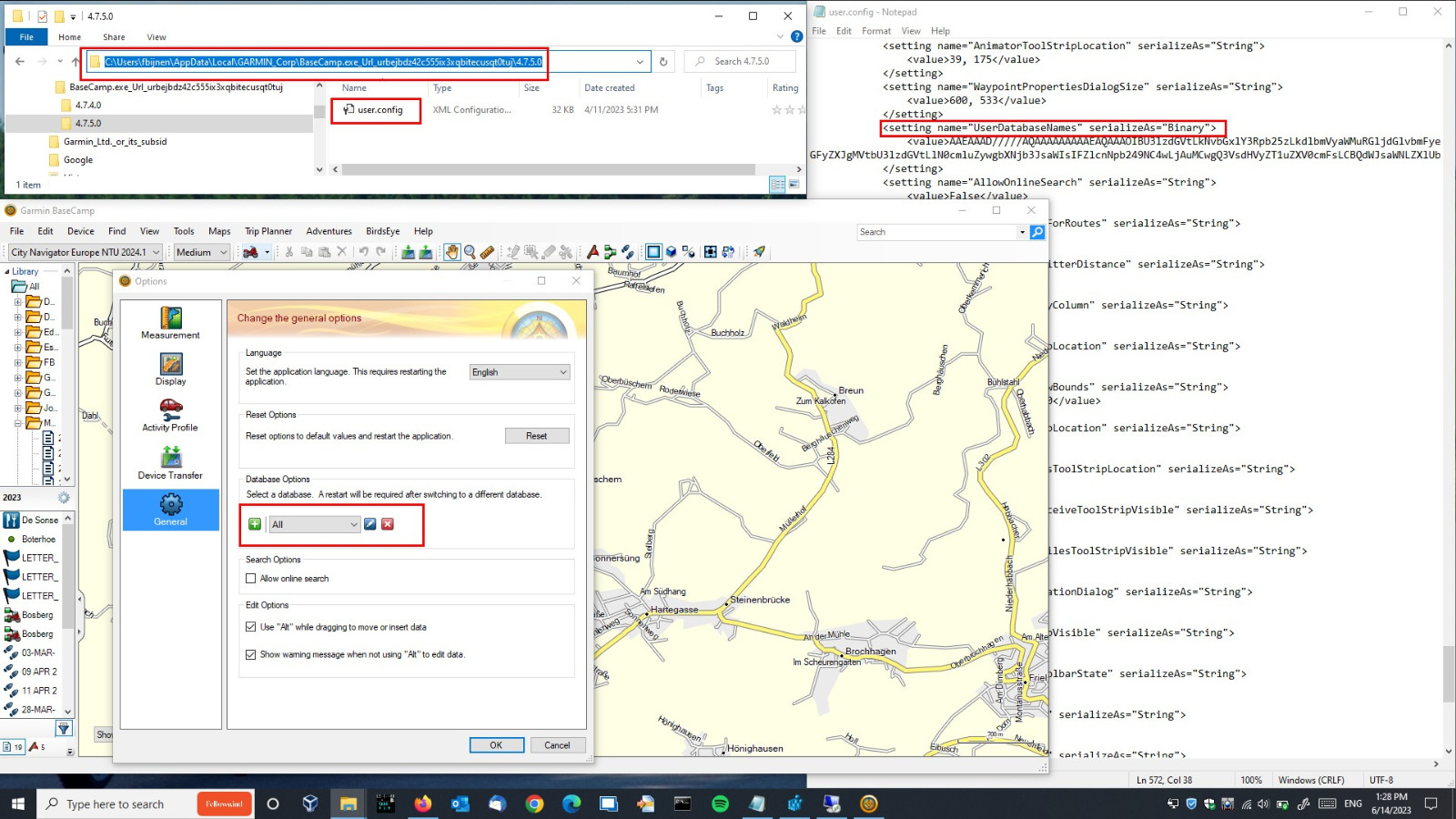Select the motorcycle activity profile icon
1456x819 pixels.
(x=250, y=252)
